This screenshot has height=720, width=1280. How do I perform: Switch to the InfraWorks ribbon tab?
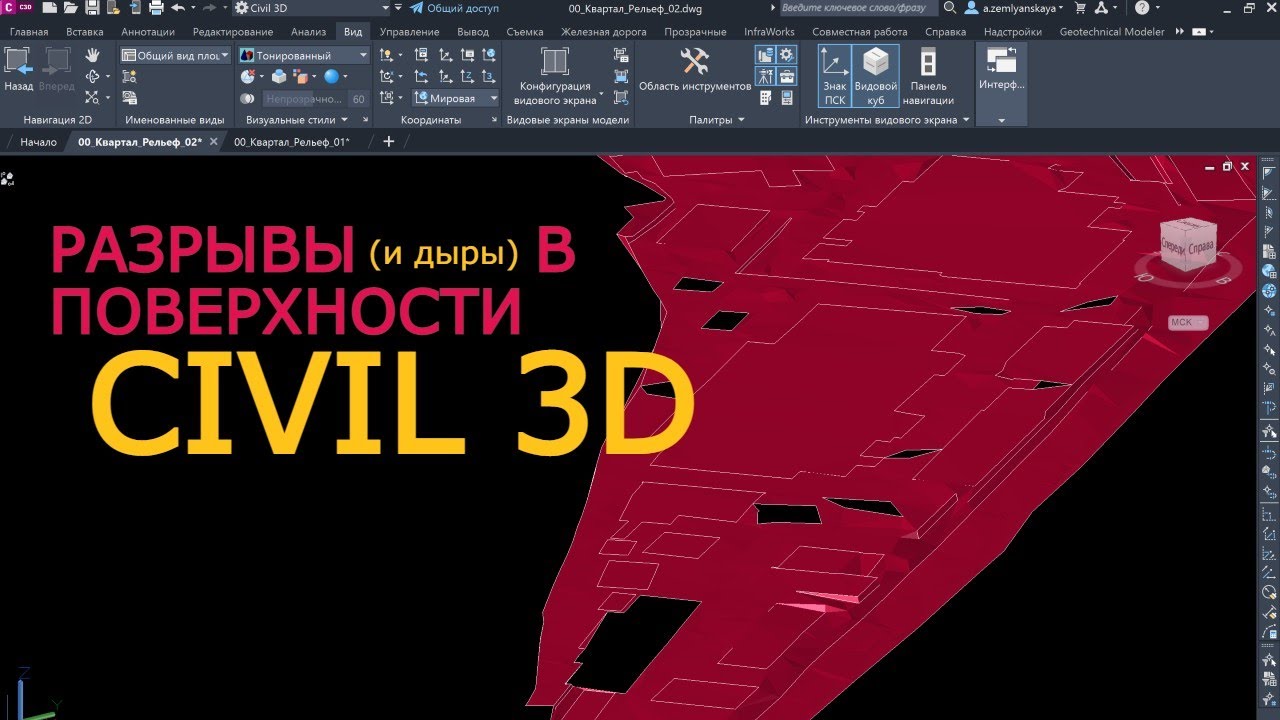click(x=769, y=32)
